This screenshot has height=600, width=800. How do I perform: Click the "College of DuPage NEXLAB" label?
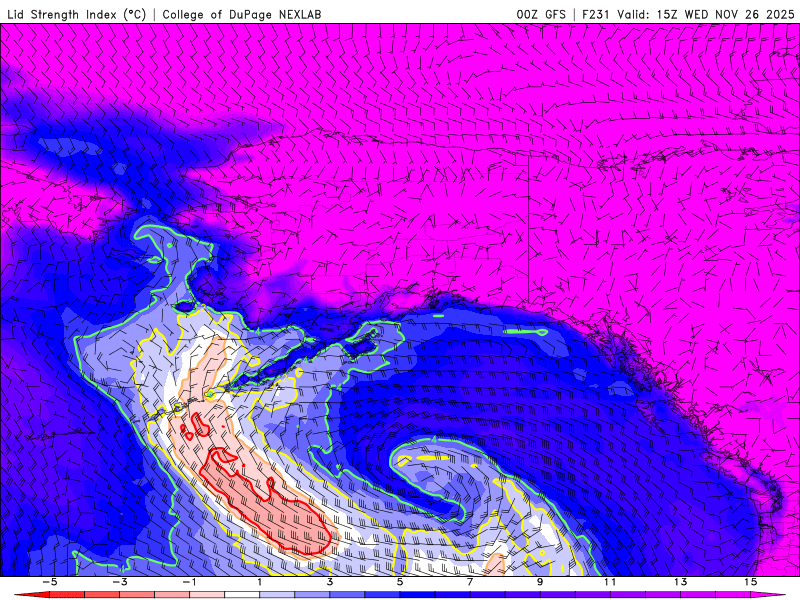point(242,14)
